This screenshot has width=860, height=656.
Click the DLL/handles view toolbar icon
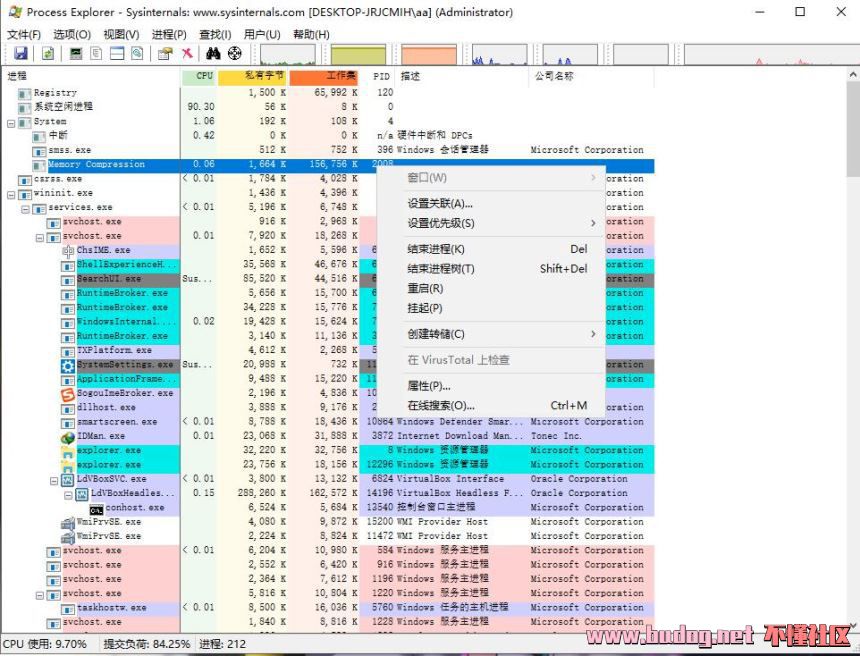(137, 53)
